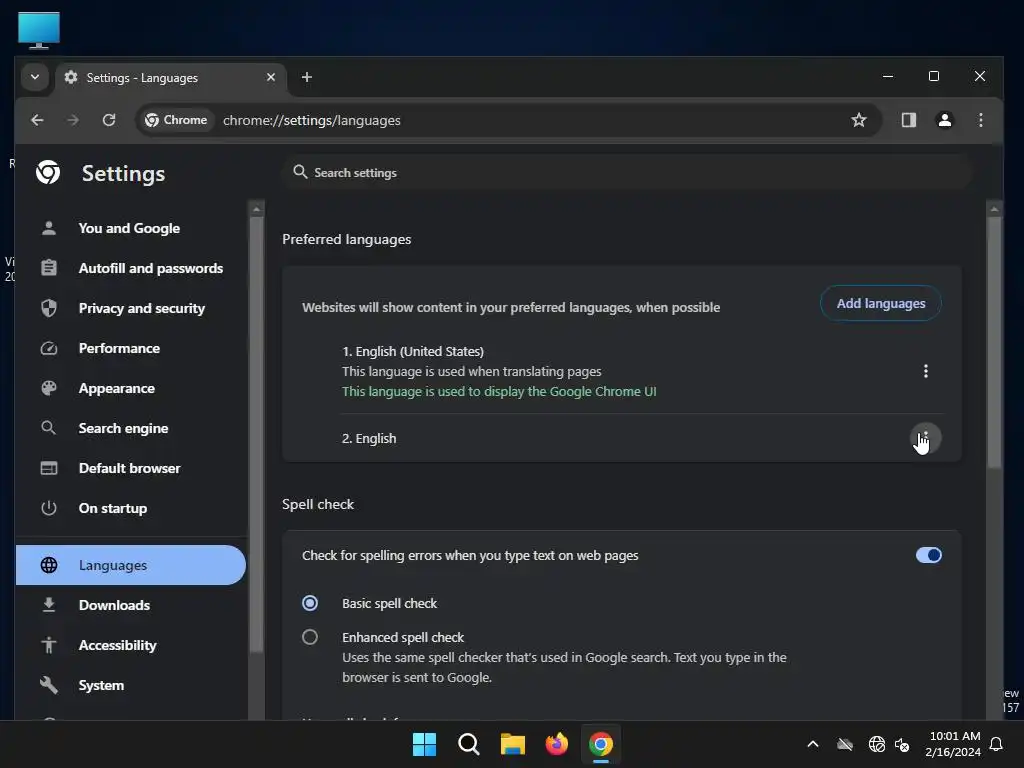Image resolution: width=1024 pixels, height=768 pixels.
Task: Select the Languages sidebar item
Action: point(131,565)
